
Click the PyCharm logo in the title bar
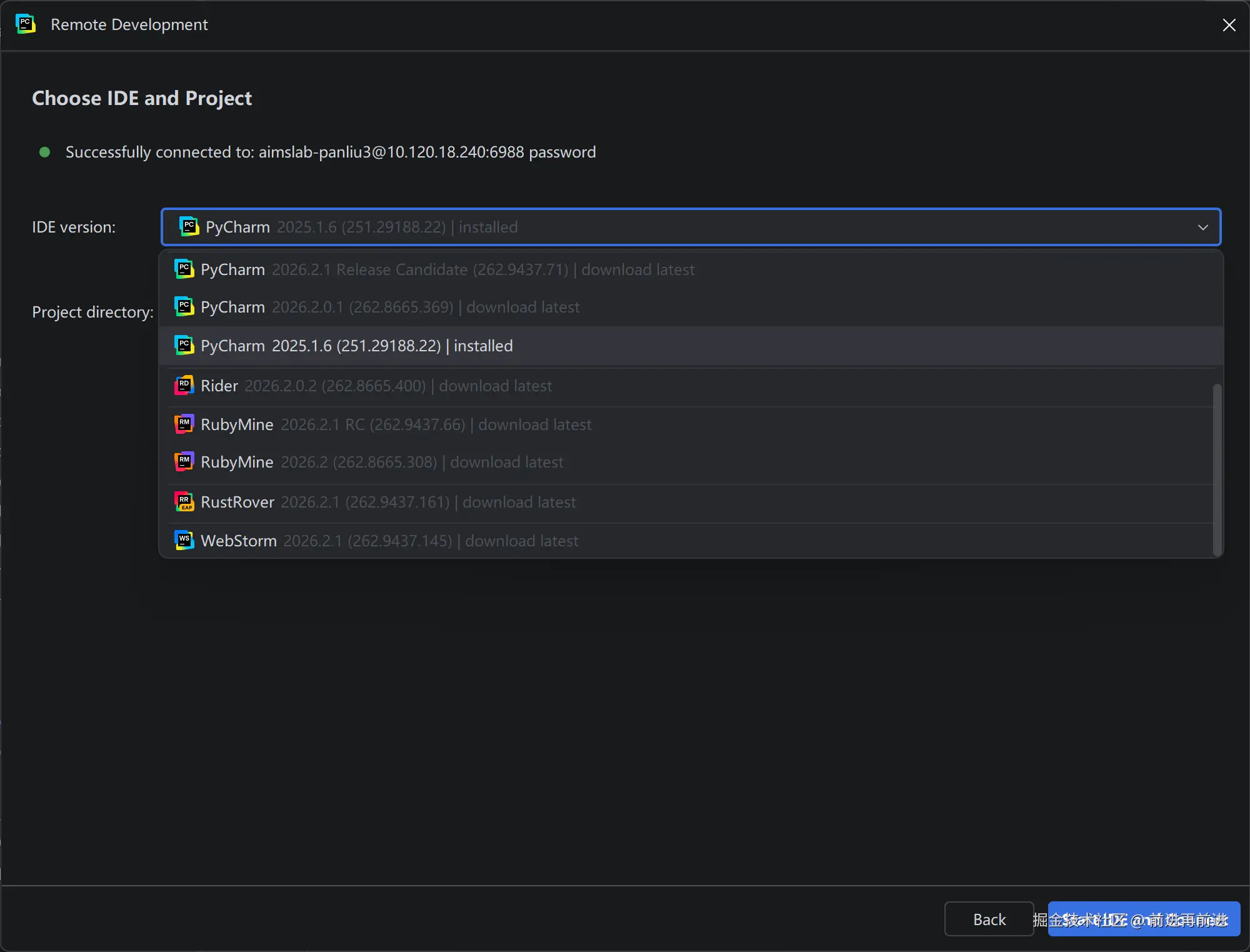pyautogui.click(x=26, y=24)
